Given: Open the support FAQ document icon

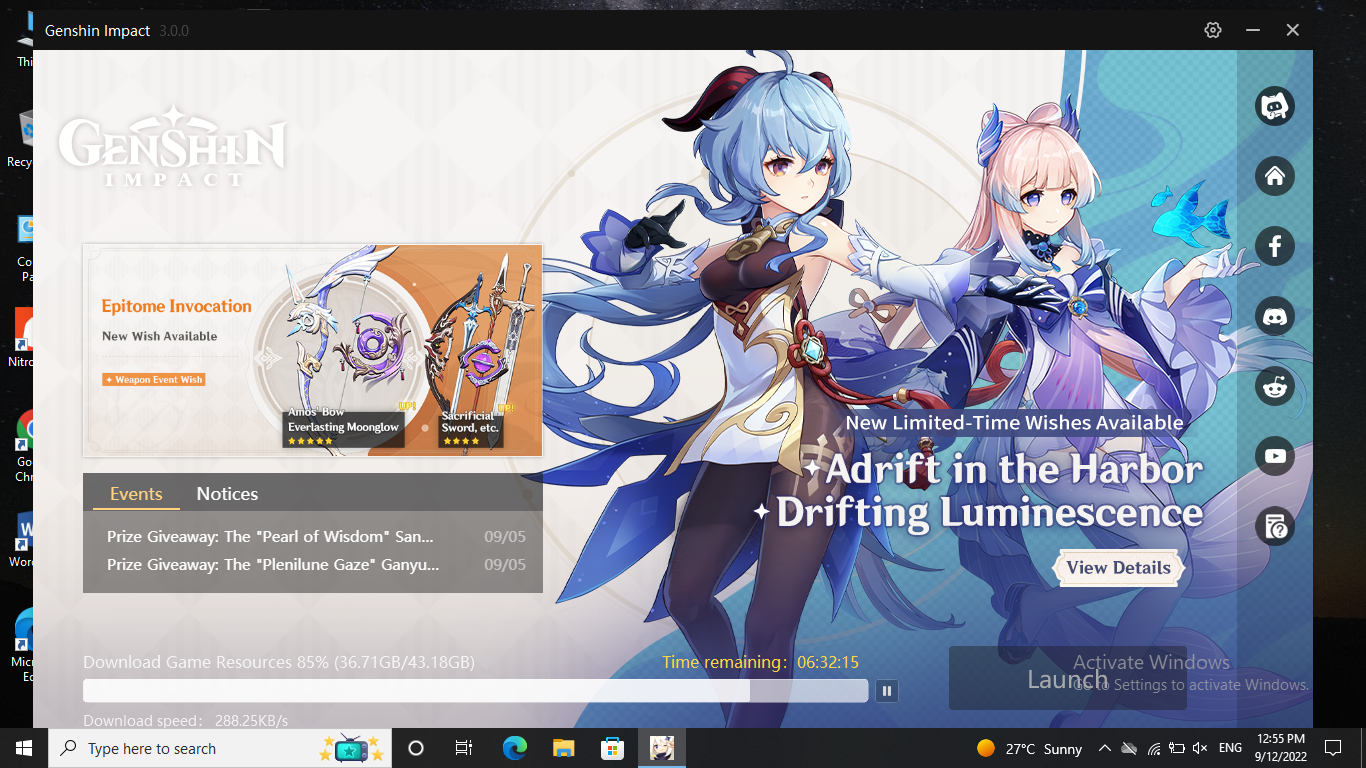Looking at the screenshot, I should (x=1275, y=526).
